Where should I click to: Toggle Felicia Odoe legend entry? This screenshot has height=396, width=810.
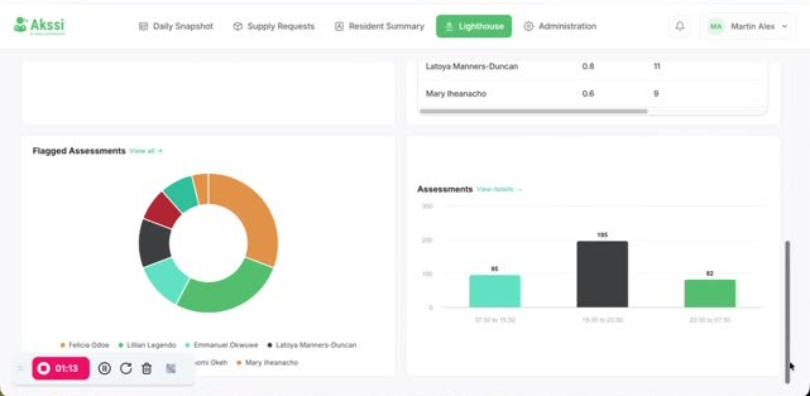(85, 345)
